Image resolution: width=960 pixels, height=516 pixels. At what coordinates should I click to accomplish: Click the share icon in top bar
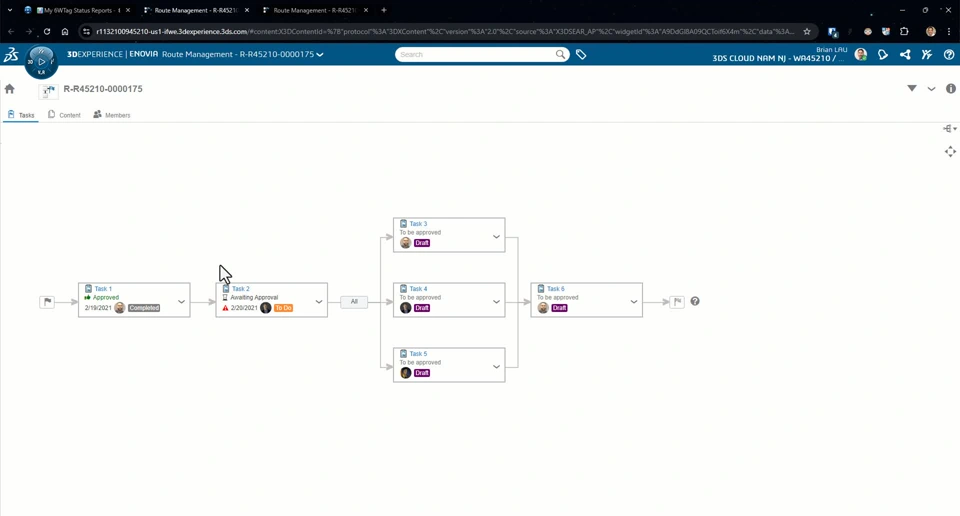[905, 54]
